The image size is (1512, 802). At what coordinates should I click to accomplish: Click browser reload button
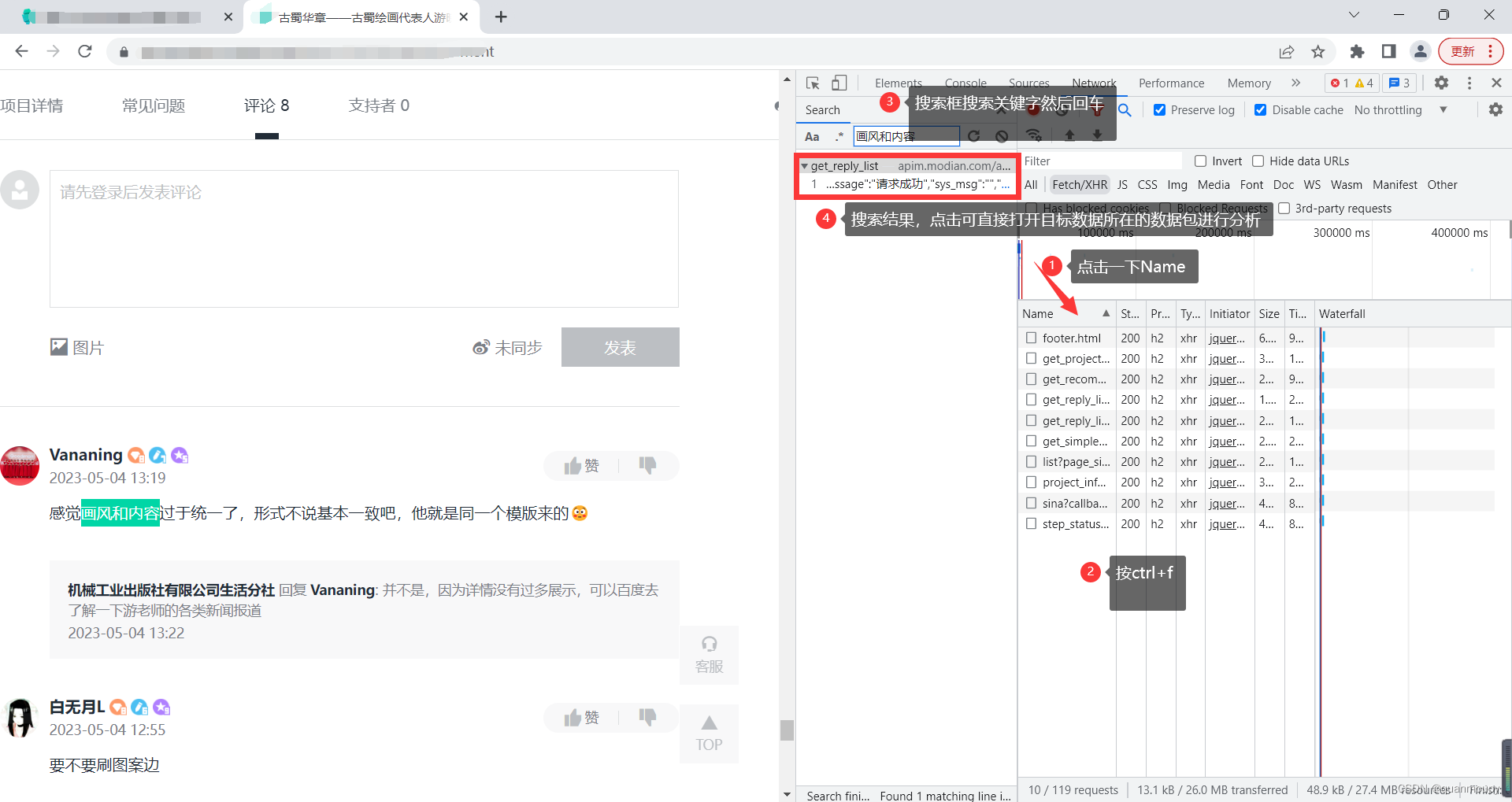click(85, 51)
